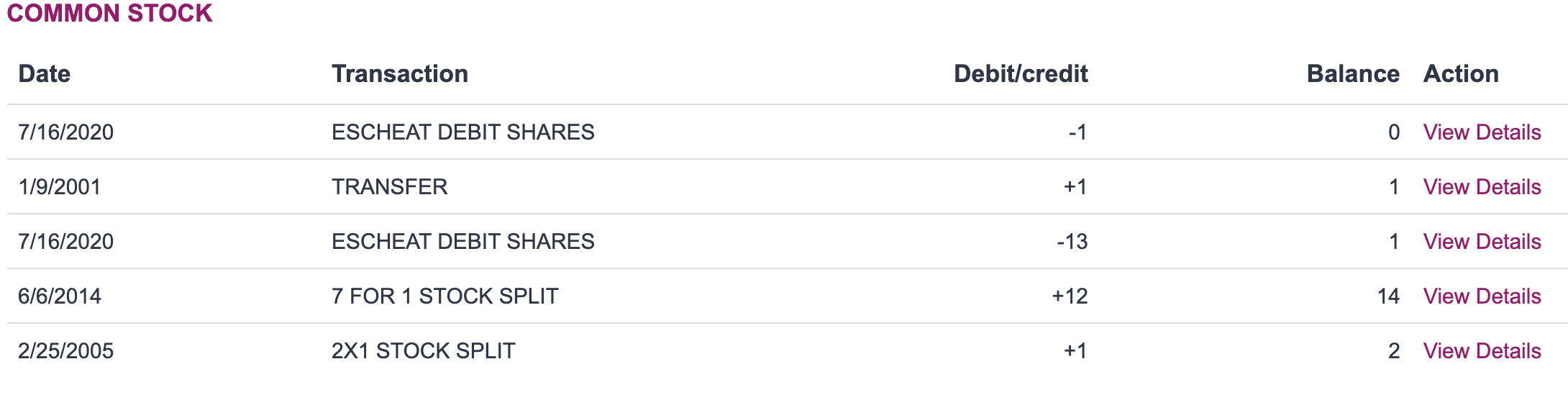Open View Details for the TRANSFER transaction

pos(1482,187)
